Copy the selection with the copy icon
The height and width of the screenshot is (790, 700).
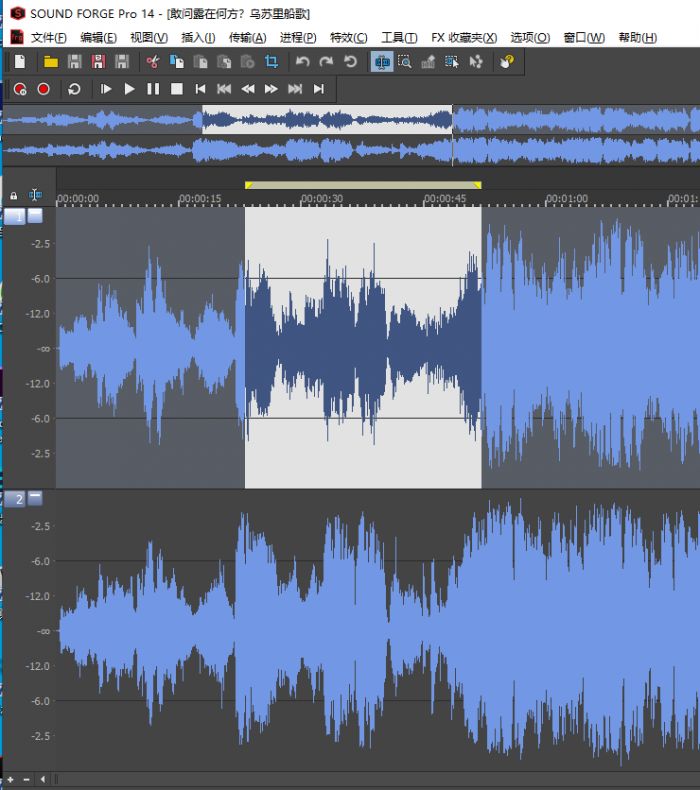click(x=176, y=62)
